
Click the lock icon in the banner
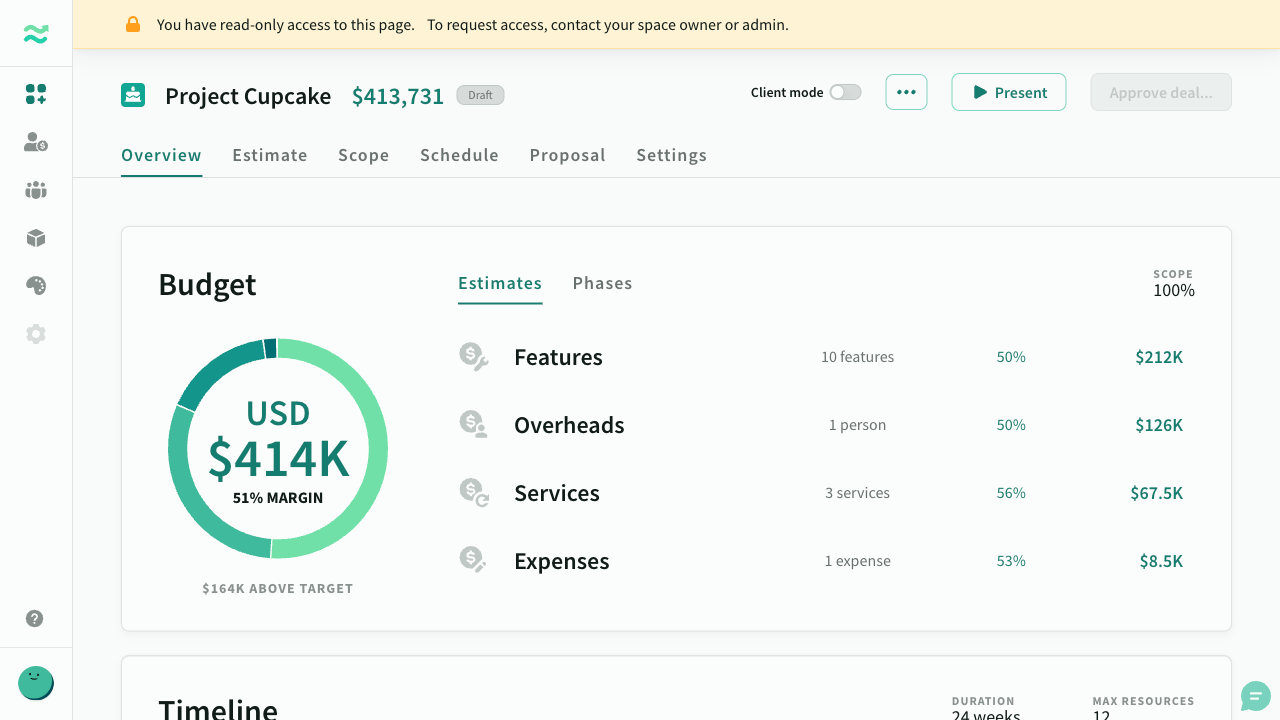[x=133, y=24]
